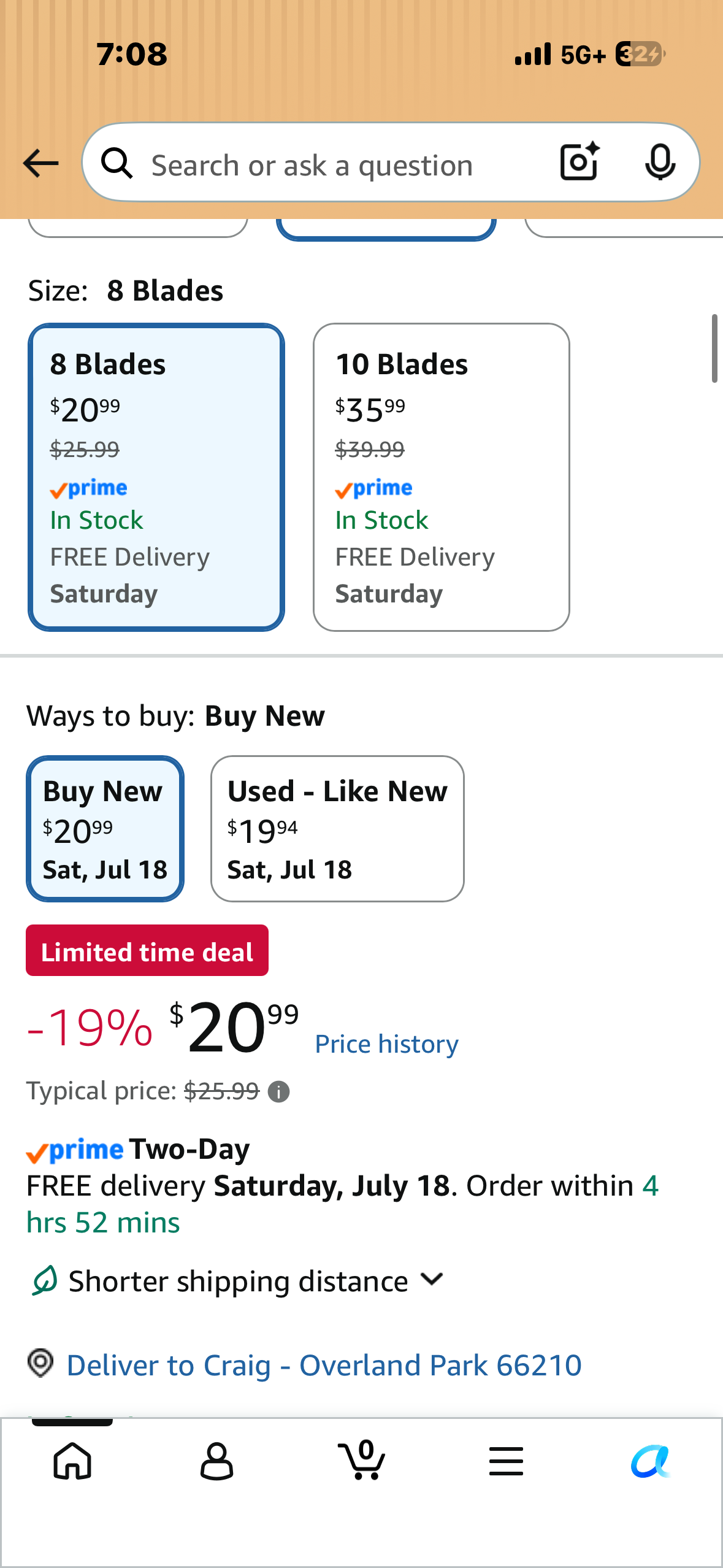Open the Alexa assistant icon
The width and height of the screenshot is (723, 1568).
[x=651, y=1461]
